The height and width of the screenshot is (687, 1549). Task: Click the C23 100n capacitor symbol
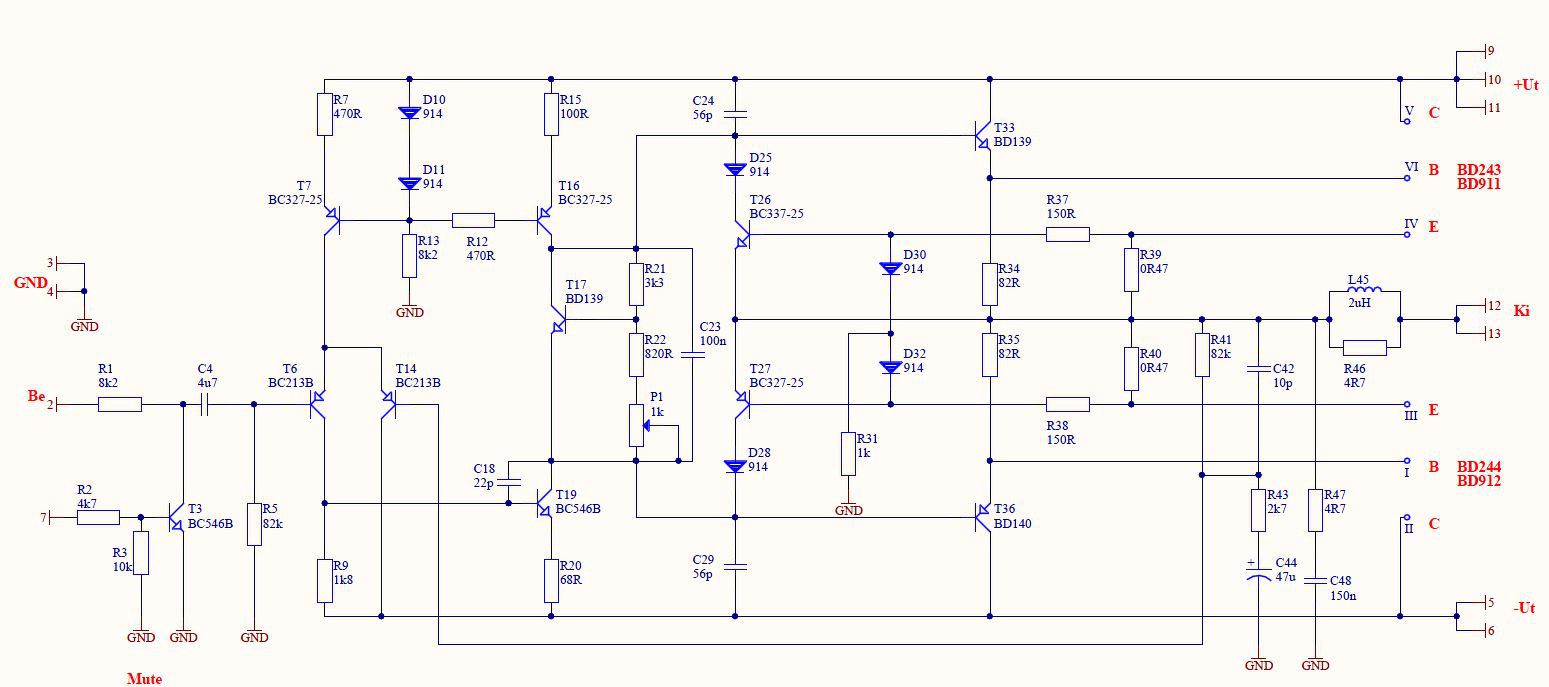(692, 353)
